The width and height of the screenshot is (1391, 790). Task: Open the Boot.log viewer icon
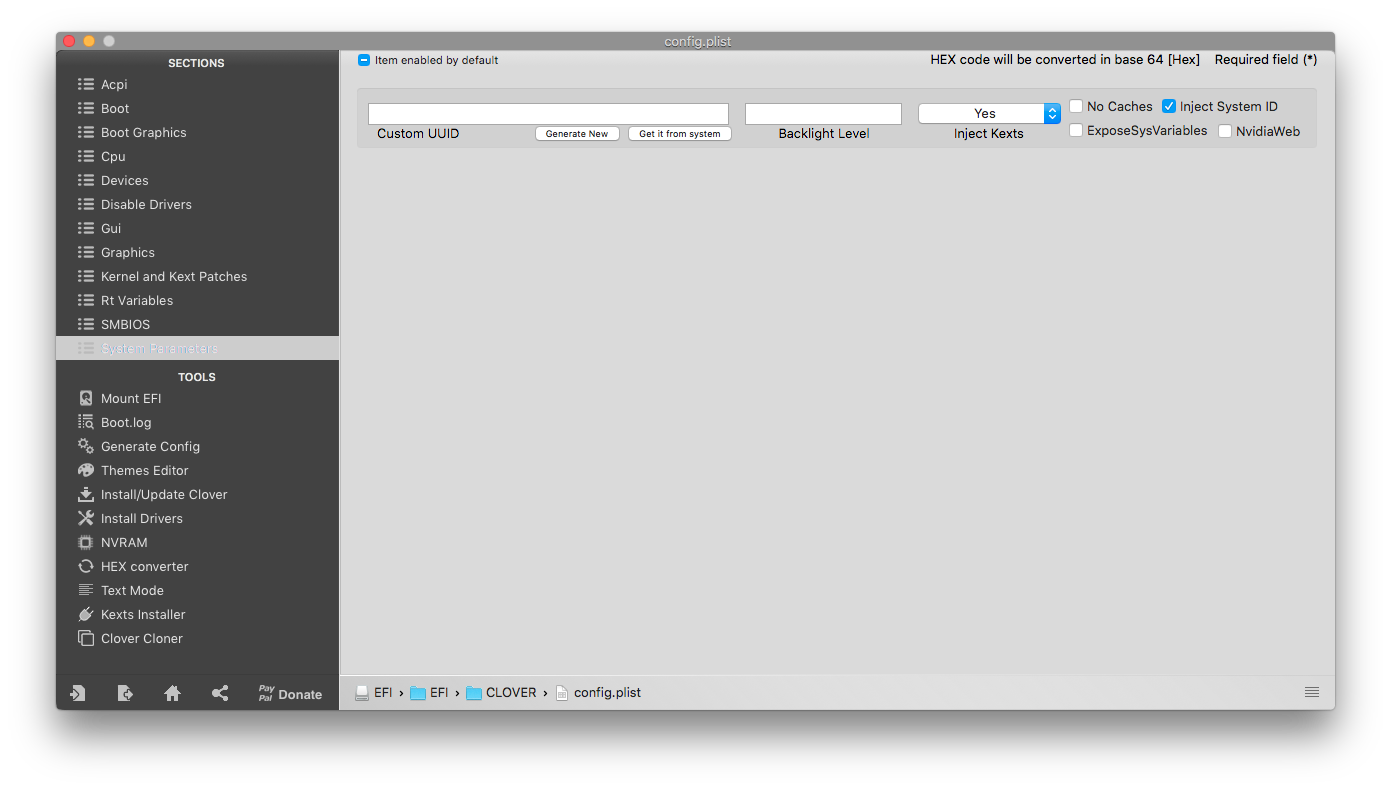86,422
